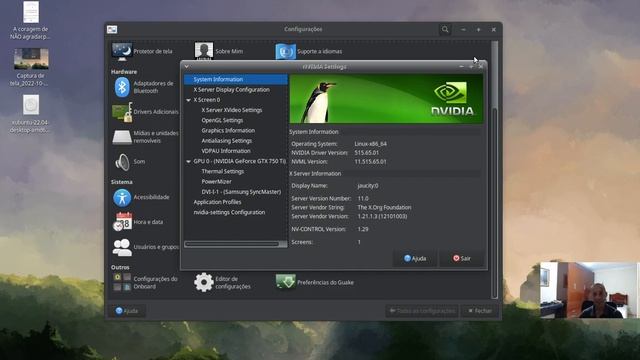The image size is (640, 360).
Task: Open the 'A coragem de NÃO agradar' desktop file
Action: pos(31,12)
